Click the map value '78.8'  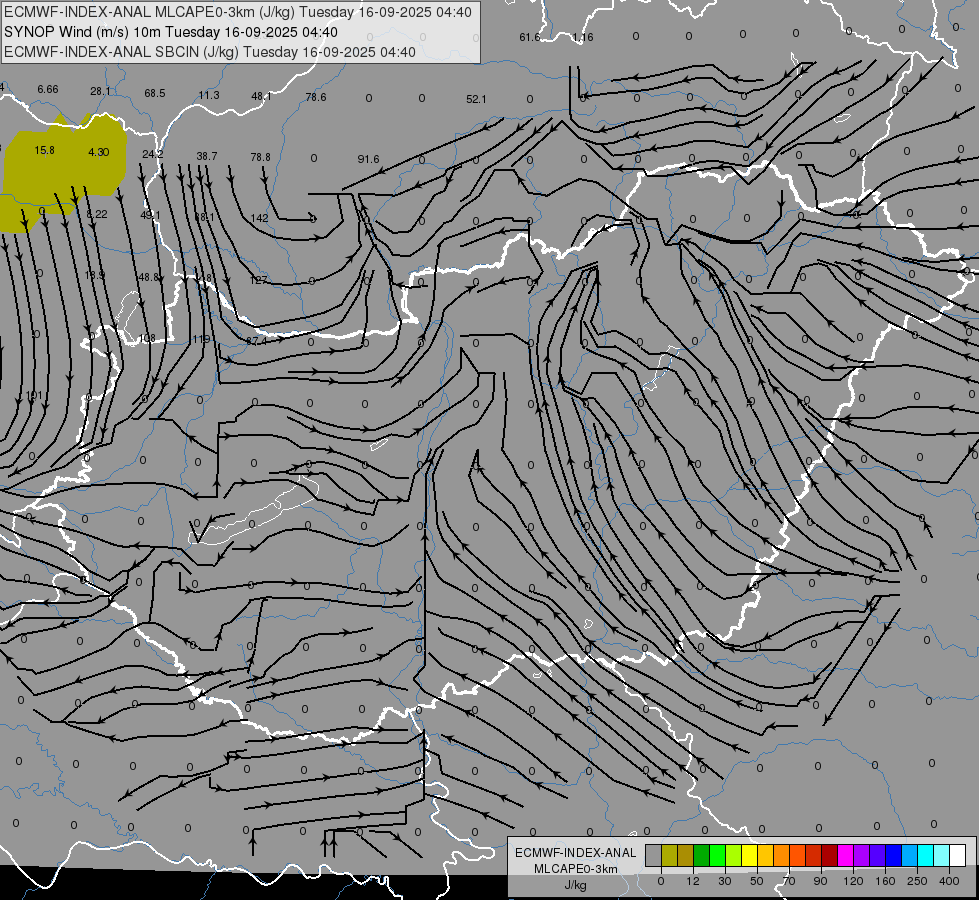click(x=260, y=157)
